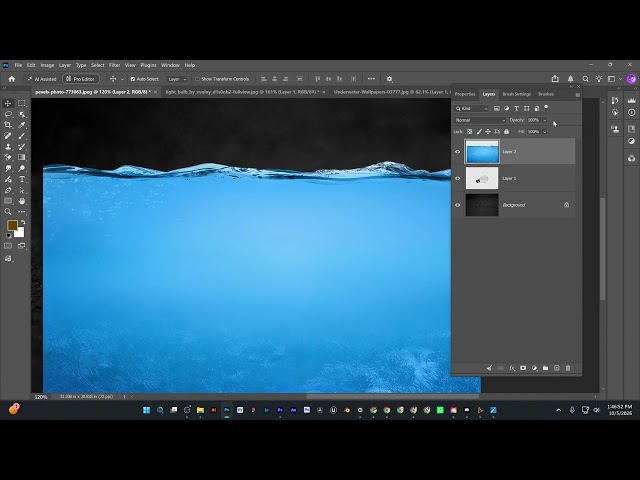Toggle Quick Mask mode icon
Image resolution: width=640 pixels, height=480 pixels.
pos(8,246)
